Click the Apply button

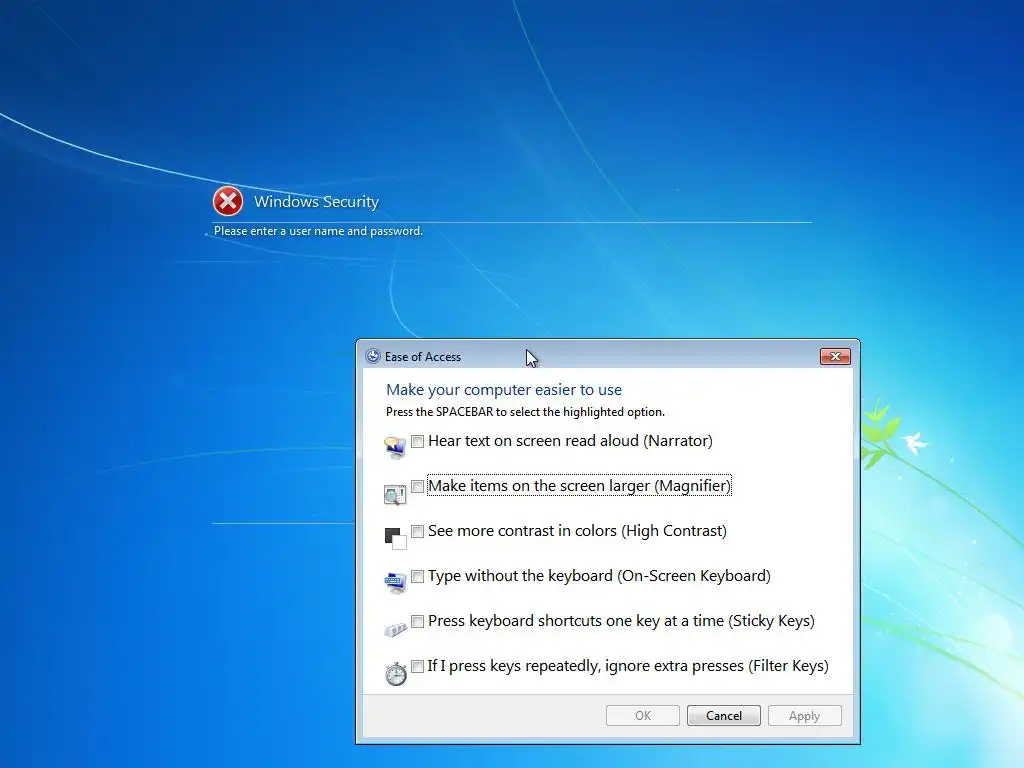[x=805, y=716]
